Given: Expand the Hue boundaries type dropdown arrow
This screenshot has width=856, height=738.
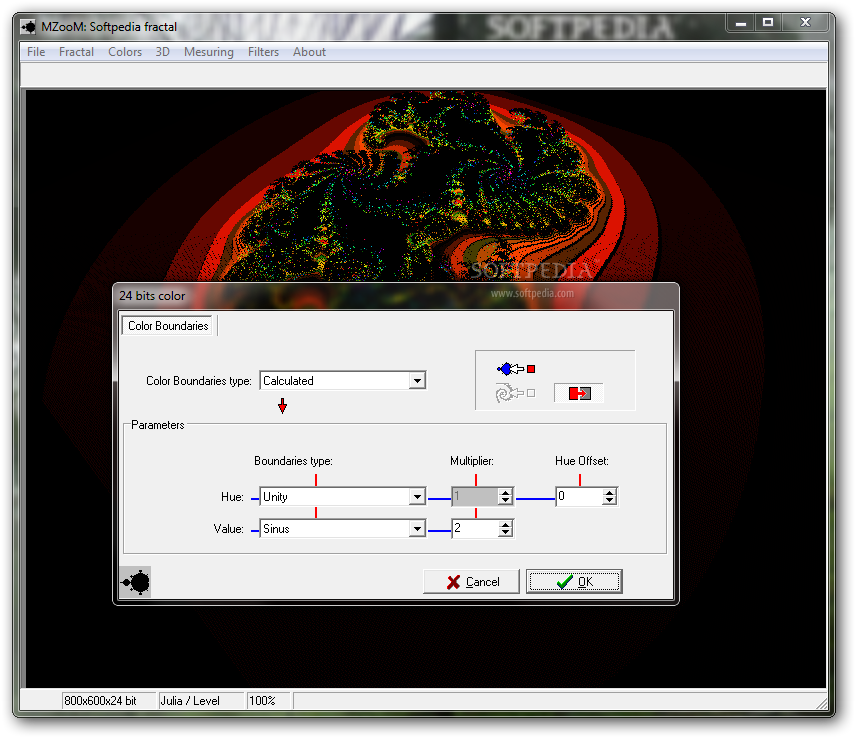Looking at the screenshot, I should (x=417, y=497).
